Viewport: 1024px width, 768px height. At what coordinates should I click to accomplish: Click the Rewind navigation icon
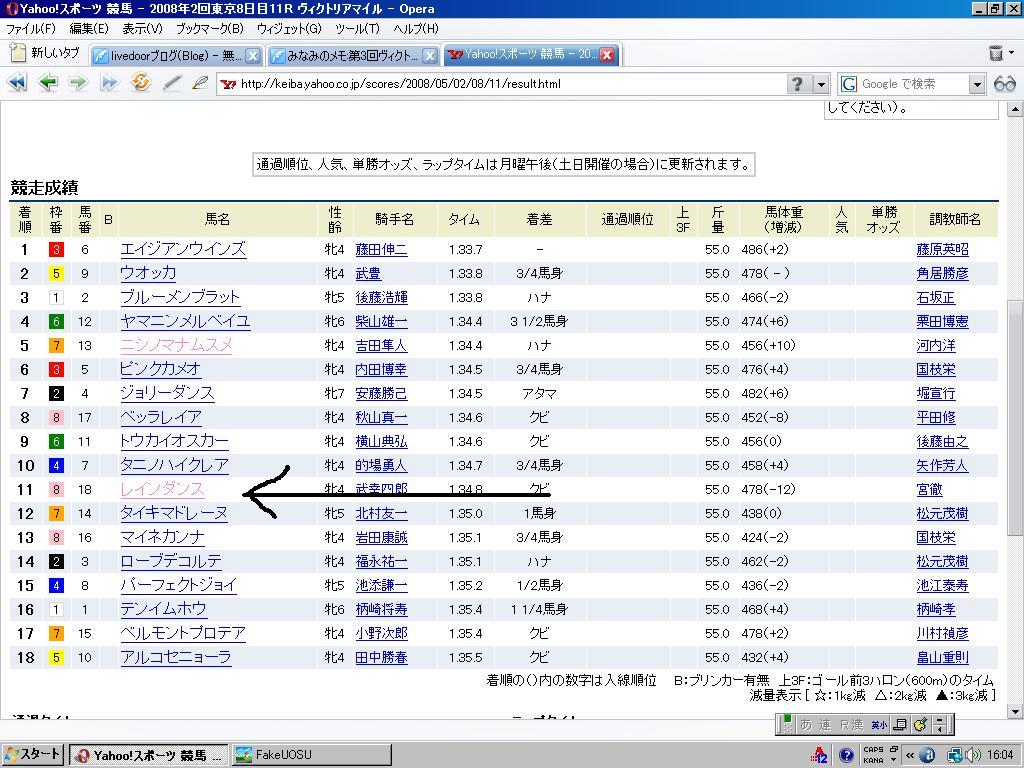click(x=17, y=83)
